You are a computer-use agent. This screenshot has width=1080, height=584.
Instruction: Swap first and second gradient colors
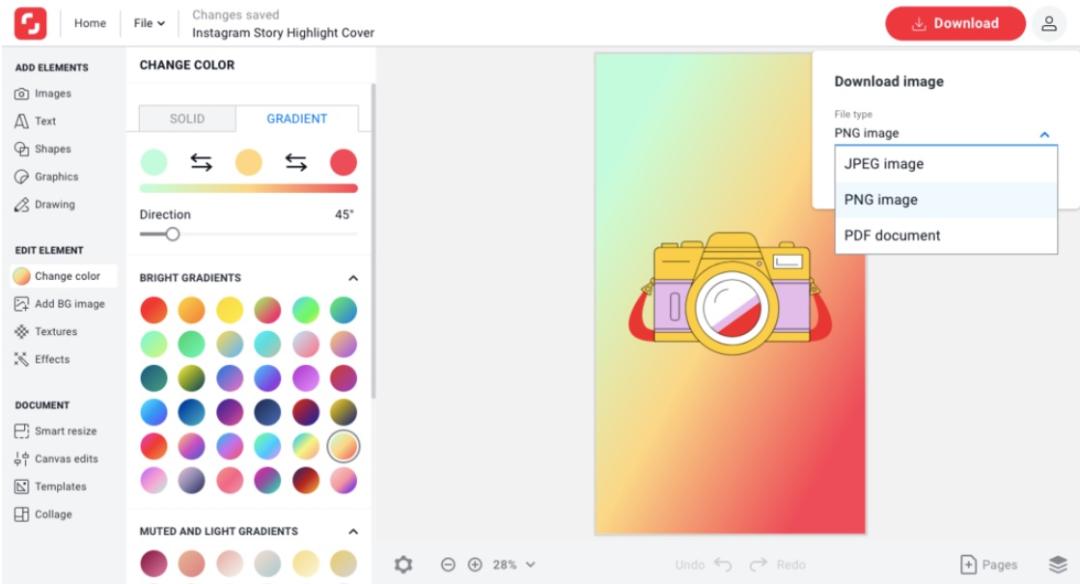click(201, 163)
